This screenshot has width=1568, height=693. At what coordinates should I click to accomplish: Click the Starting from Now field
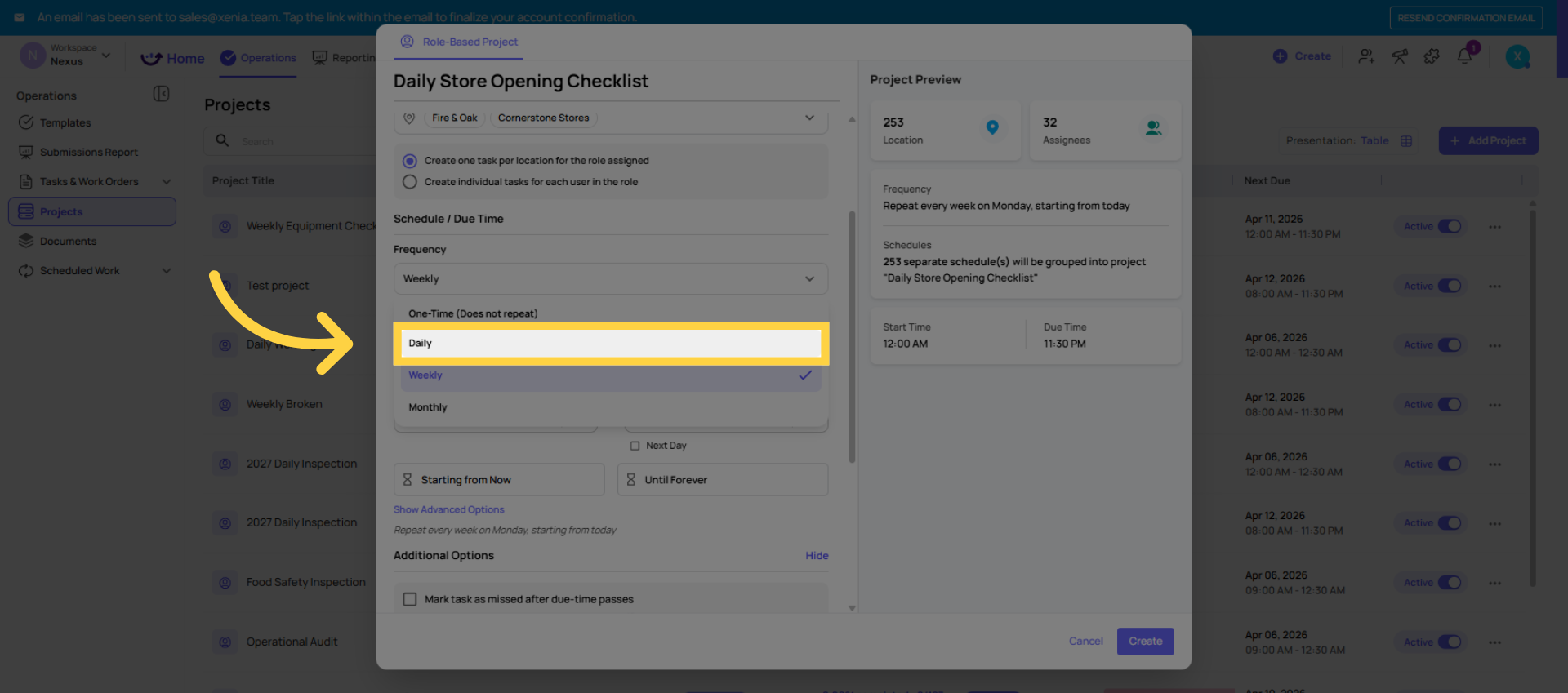pos(499,480)
